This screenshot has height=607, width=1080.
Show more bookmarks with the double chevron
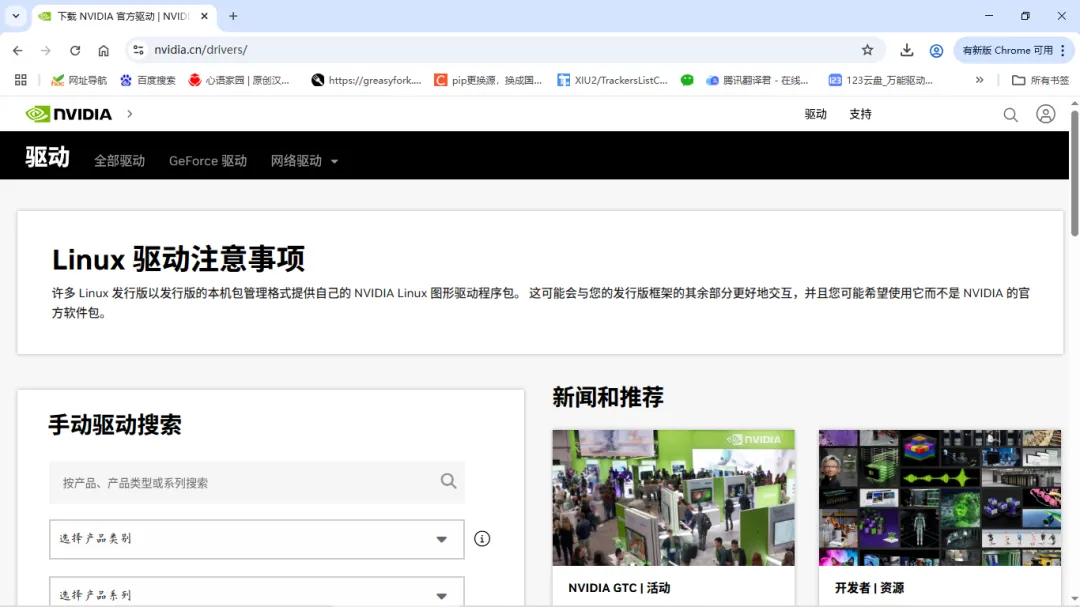[x=979, y=80]
